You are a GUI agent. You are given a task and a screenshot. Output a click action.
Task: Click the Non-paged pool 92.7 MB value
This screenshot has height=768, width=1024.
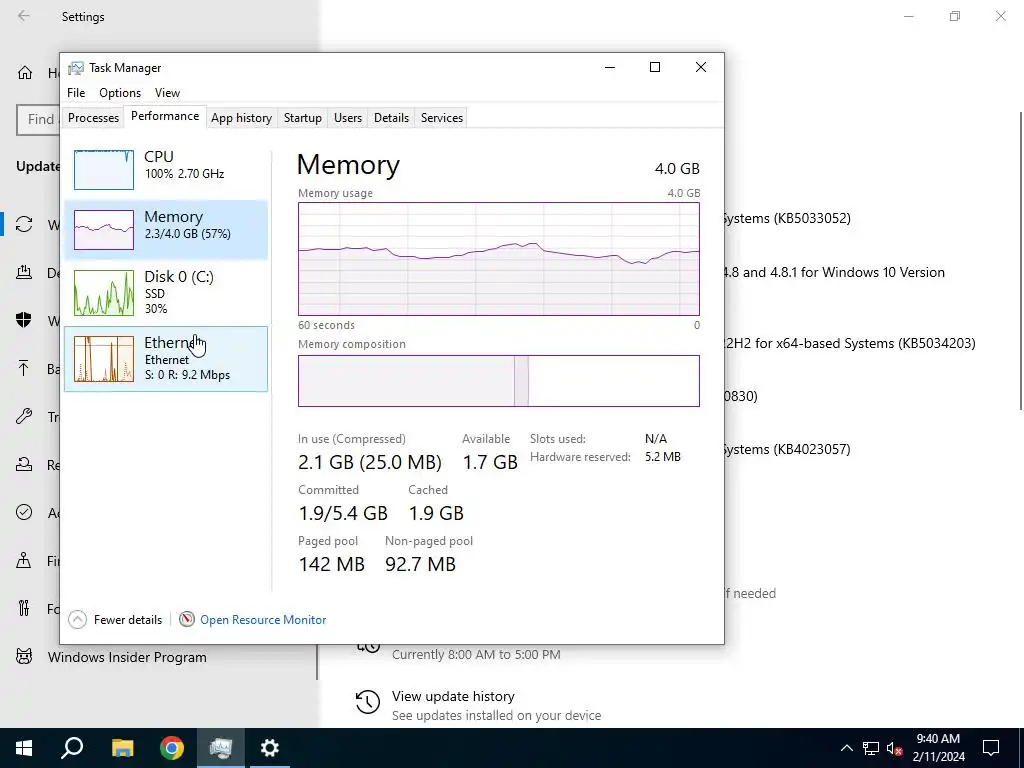420,564
